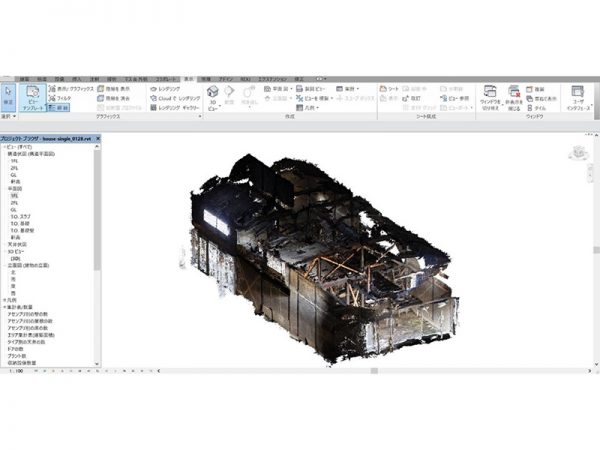
Task: Expand 集計表/数量 node in browser
Action: point(5,307)
